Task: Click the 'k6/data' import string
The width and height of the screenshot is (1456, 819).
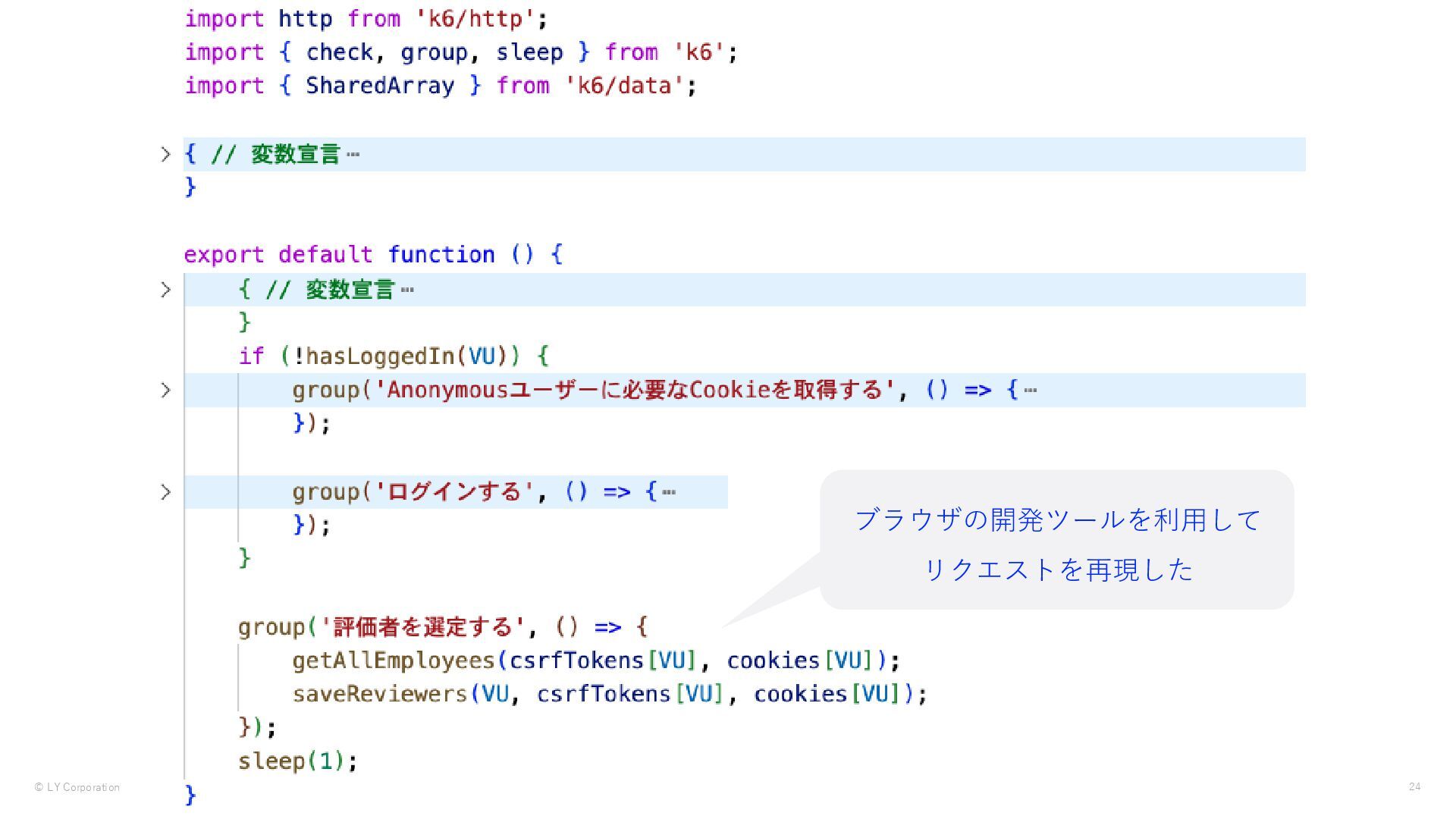Action: (623, 86)
